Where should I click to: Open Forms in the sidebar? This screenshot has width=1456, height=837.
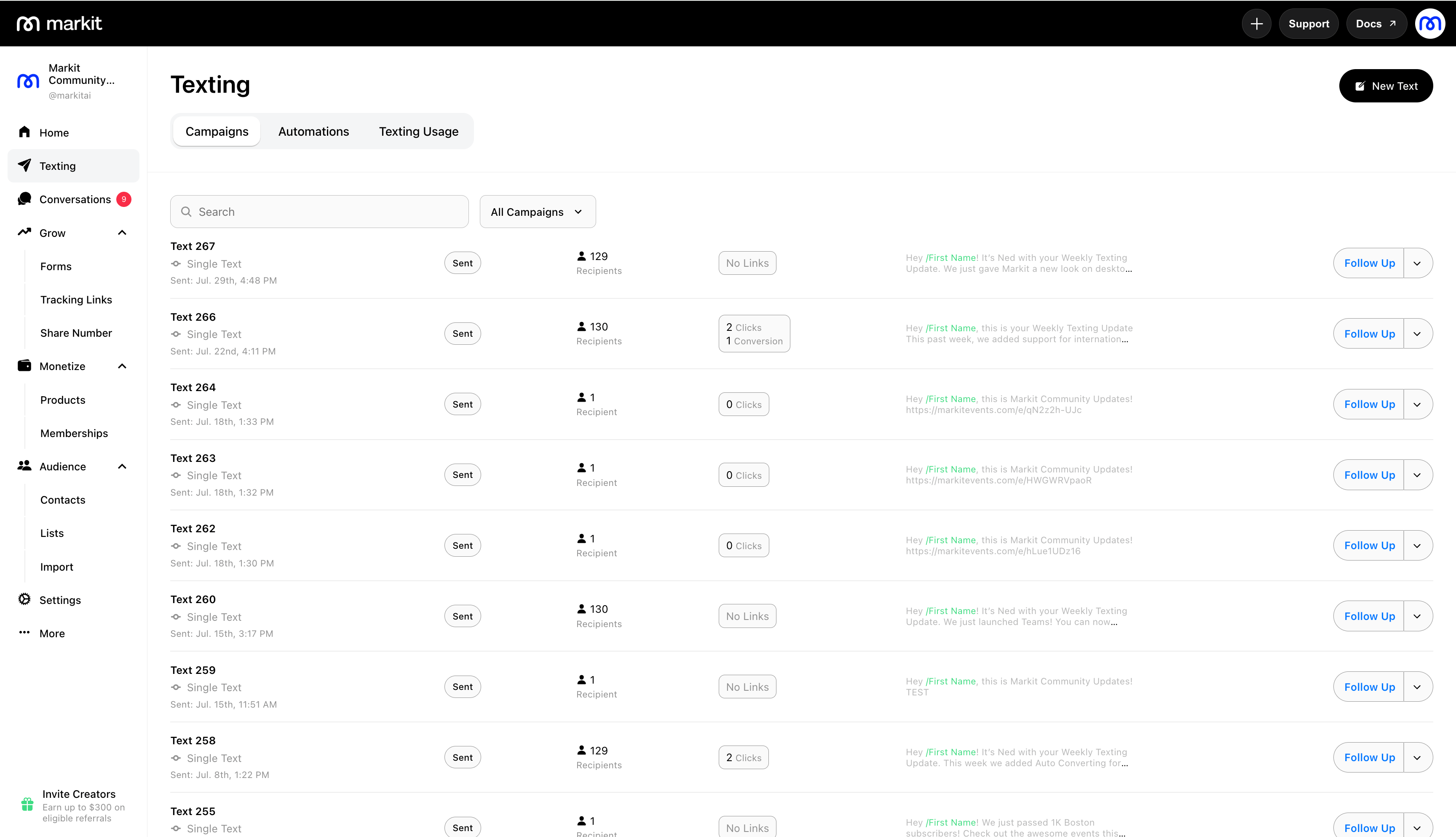(x=56, y=266)
